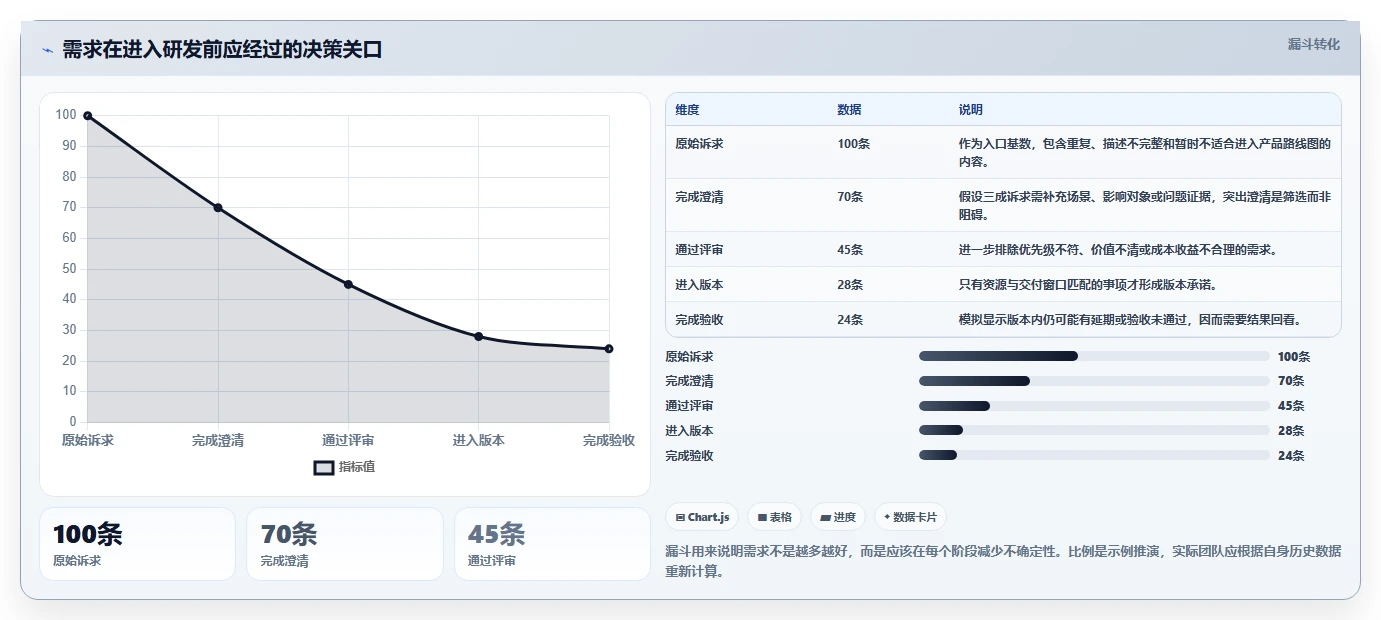Click the 完成澄清 x-axis label
Screen dimensions: 1381x620
click(x=218, y=440)
